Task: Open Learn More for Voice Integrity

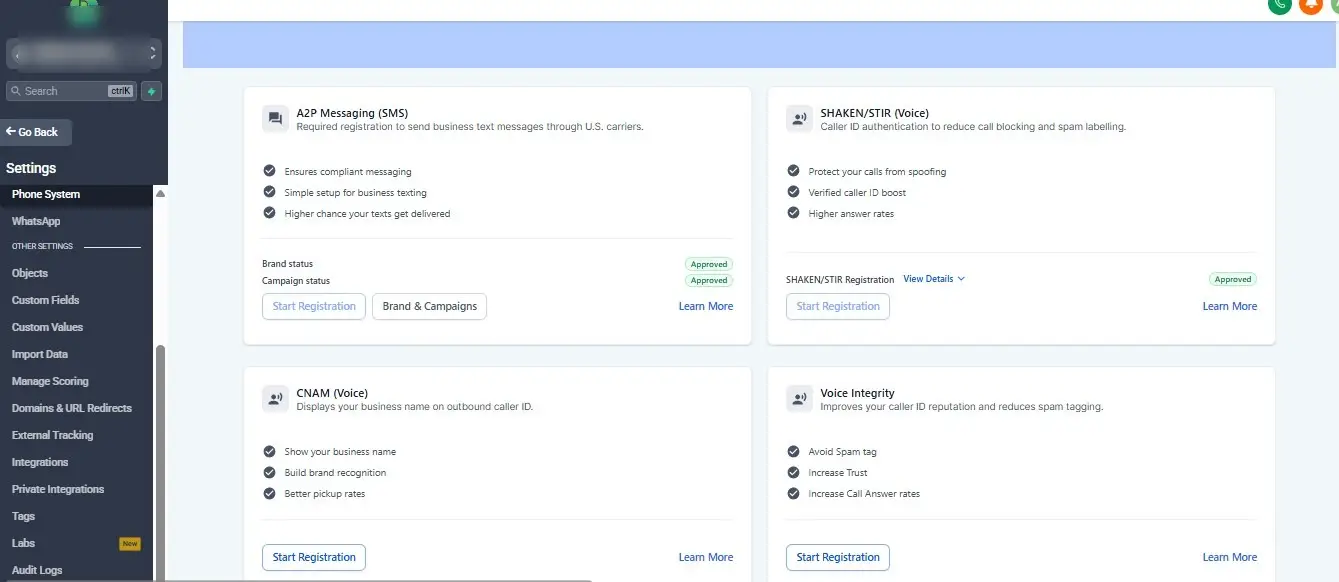Action: coord(1230,557)
